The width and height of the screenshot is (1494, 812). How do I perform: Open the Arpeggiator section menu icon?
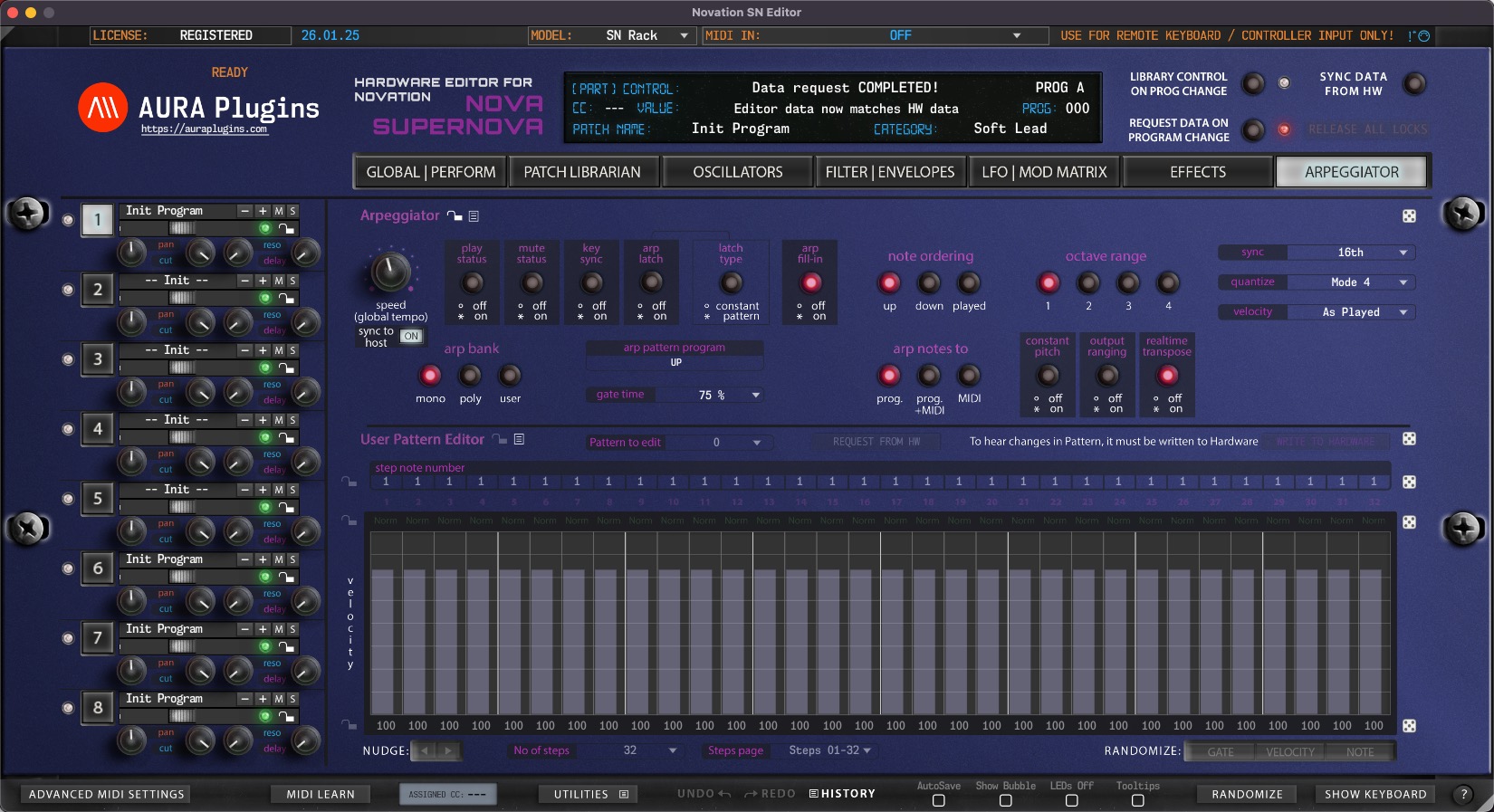(x=474, y=216)
